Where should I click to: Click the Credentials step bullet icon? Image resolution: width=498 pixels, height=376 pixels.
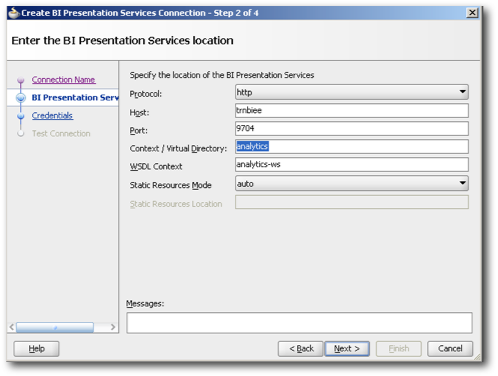pyautogui.click(x=21, y=116)
